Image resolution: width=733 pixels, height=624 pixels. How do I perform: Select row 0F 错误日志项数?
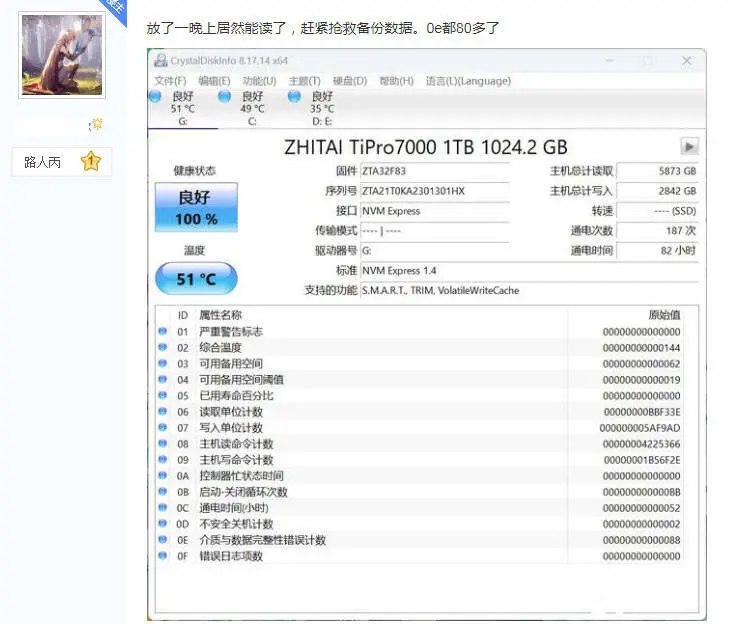419,556
